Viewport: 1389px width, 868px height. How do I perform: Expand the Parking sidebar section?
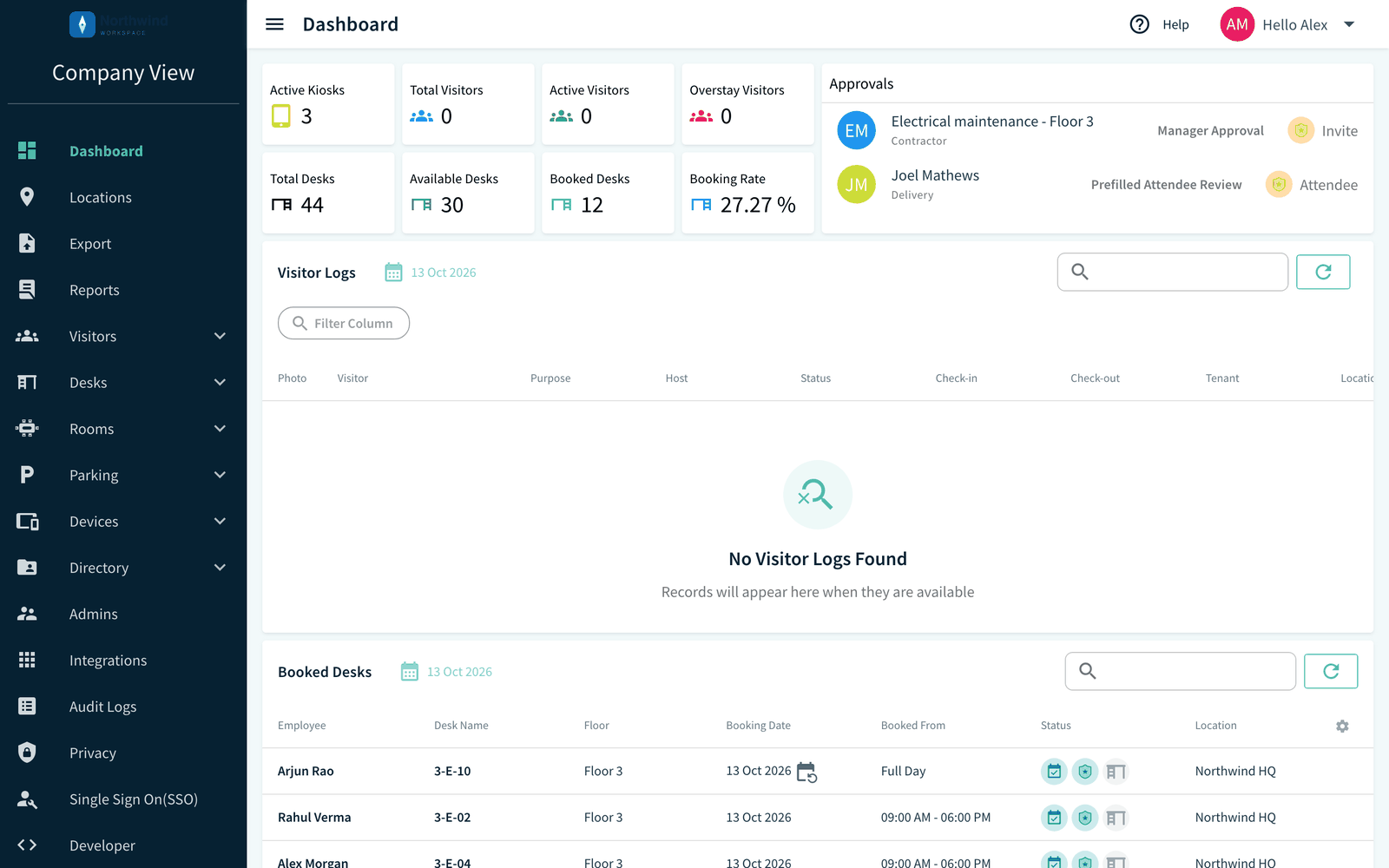(x=220, y=475)
